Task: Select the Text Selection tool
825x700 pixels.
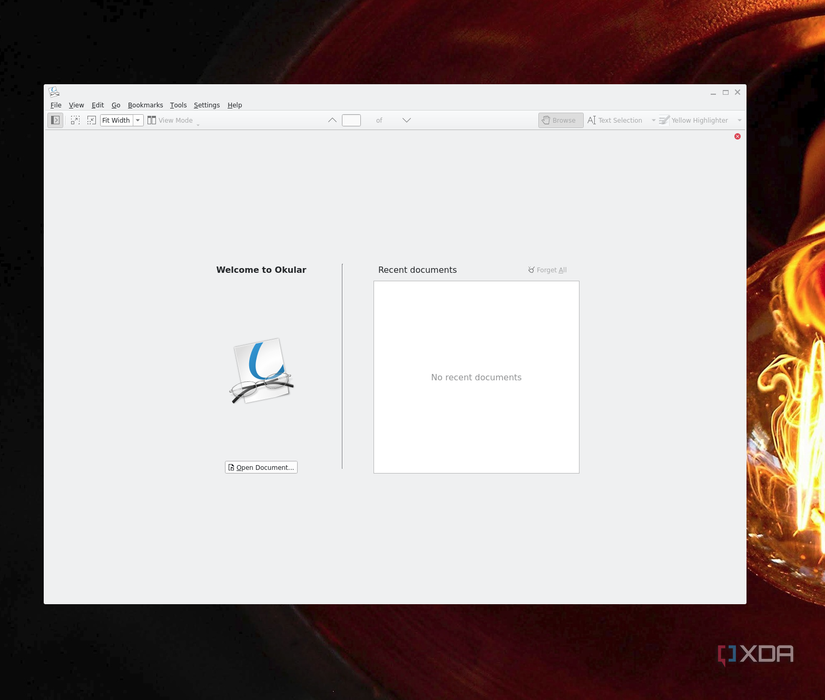Action: 615,121
